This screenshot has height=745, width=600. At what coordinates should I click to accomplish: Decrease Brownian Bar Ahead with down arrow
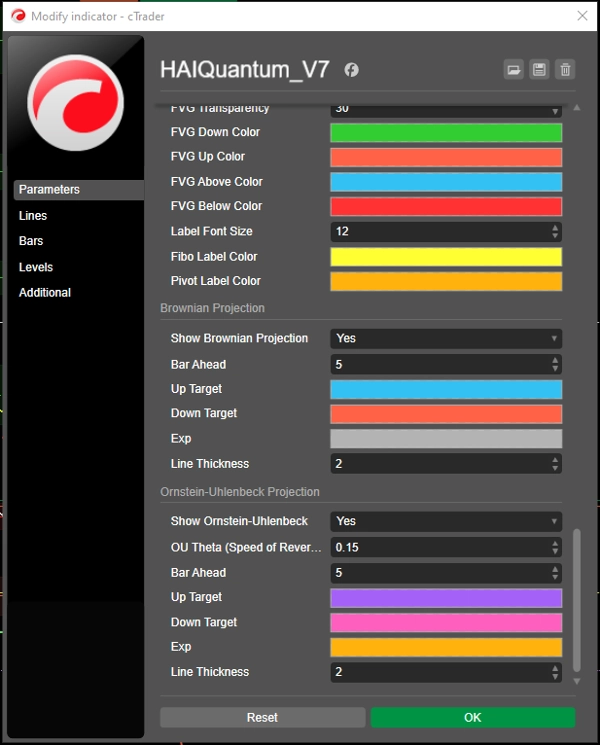(x=555, y=369)
